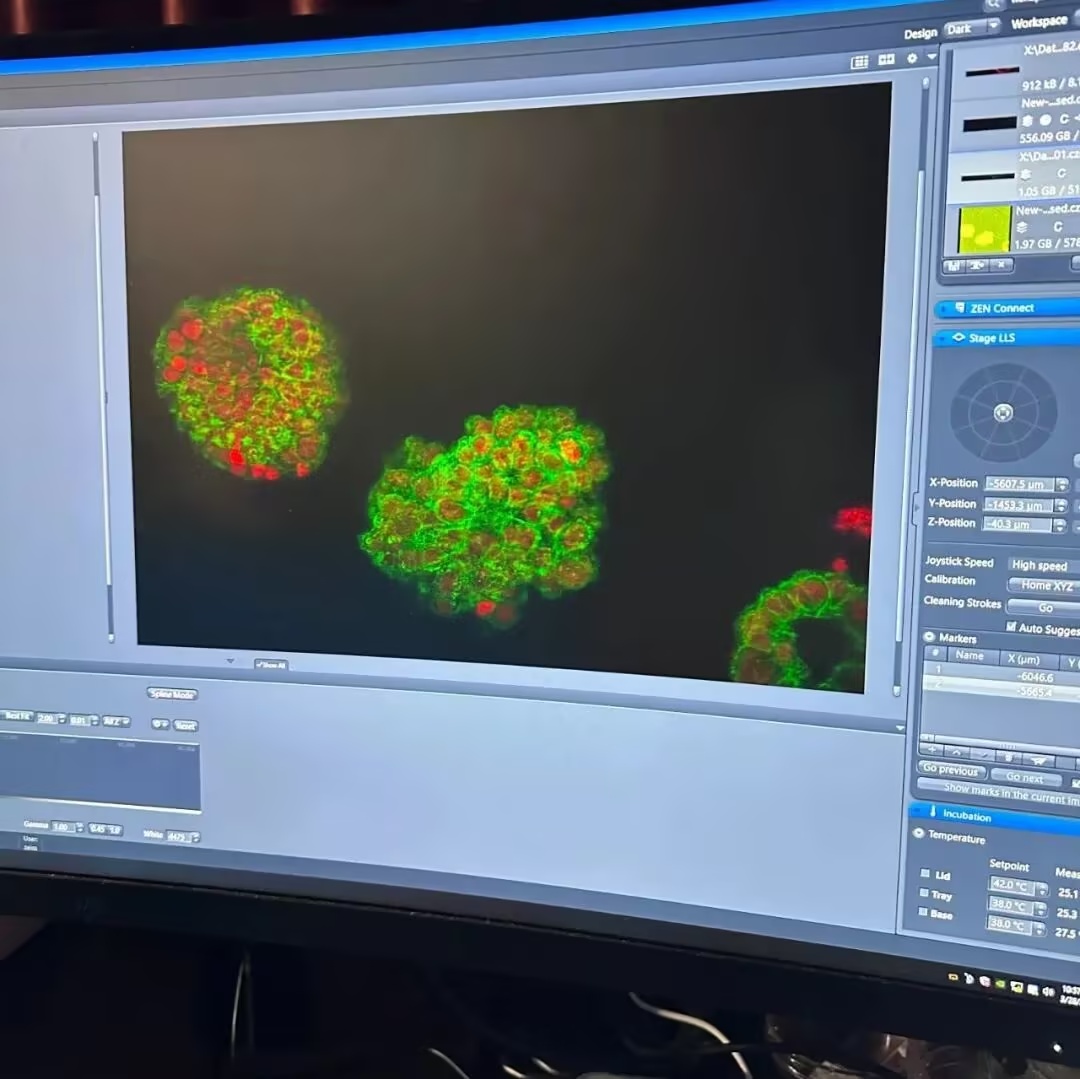Click the Go previous marker button
This screenshot has width=1080, height=1079.
pos(951,770)
